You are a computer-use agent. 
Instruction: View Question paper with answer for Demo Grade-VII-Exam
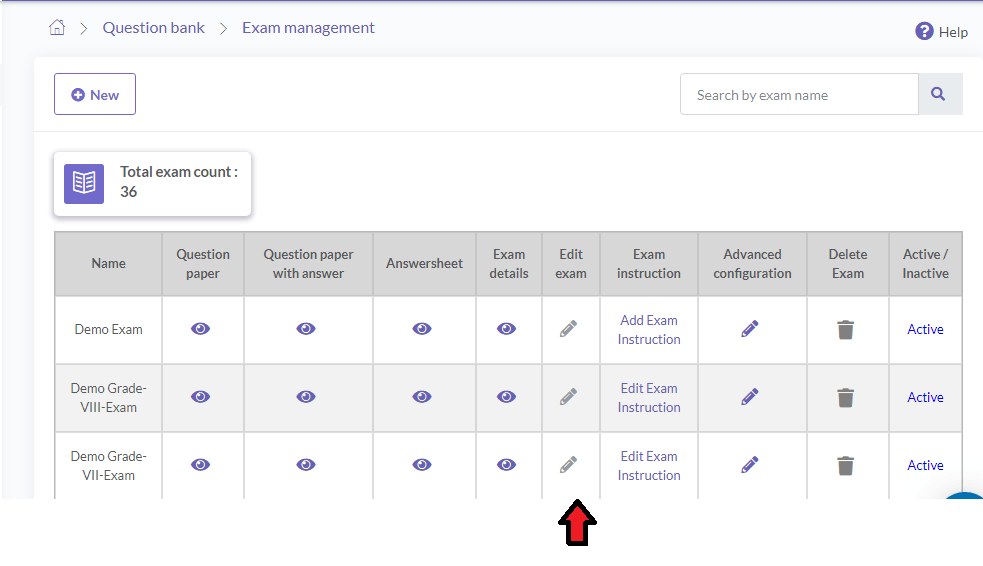306,464
